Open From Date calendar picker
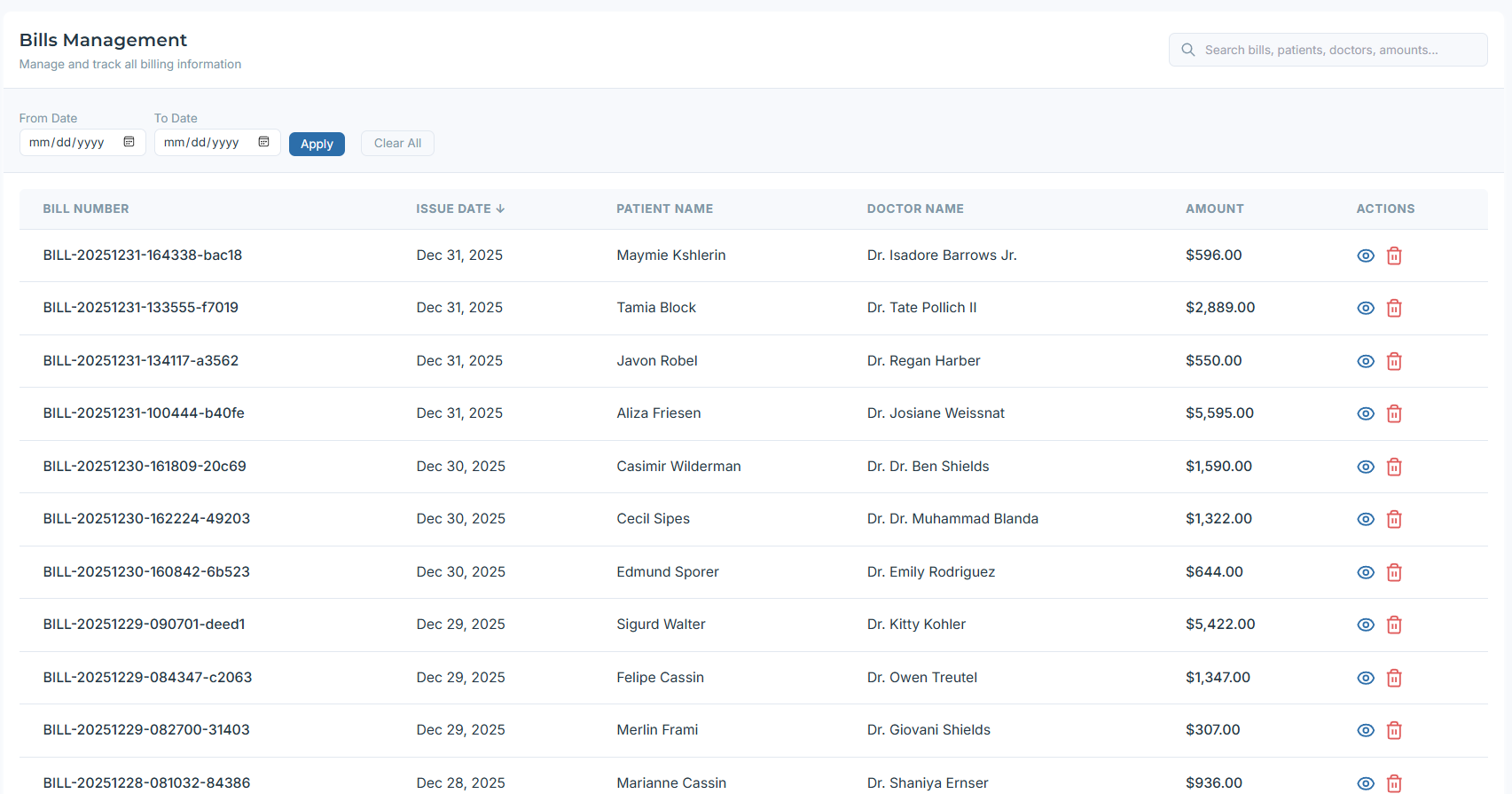The height and width of the screenshot is (794, 1512). (x=129, y=142)
